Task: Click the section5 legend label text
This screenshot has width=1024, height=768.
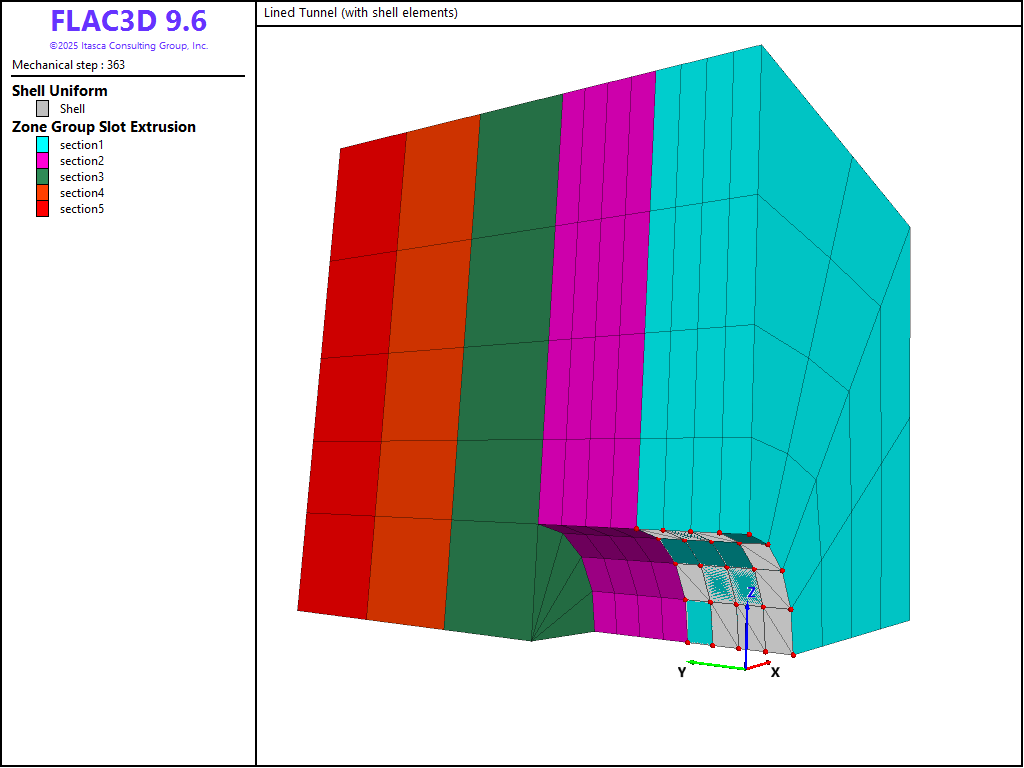Action: tap(81, 209)
